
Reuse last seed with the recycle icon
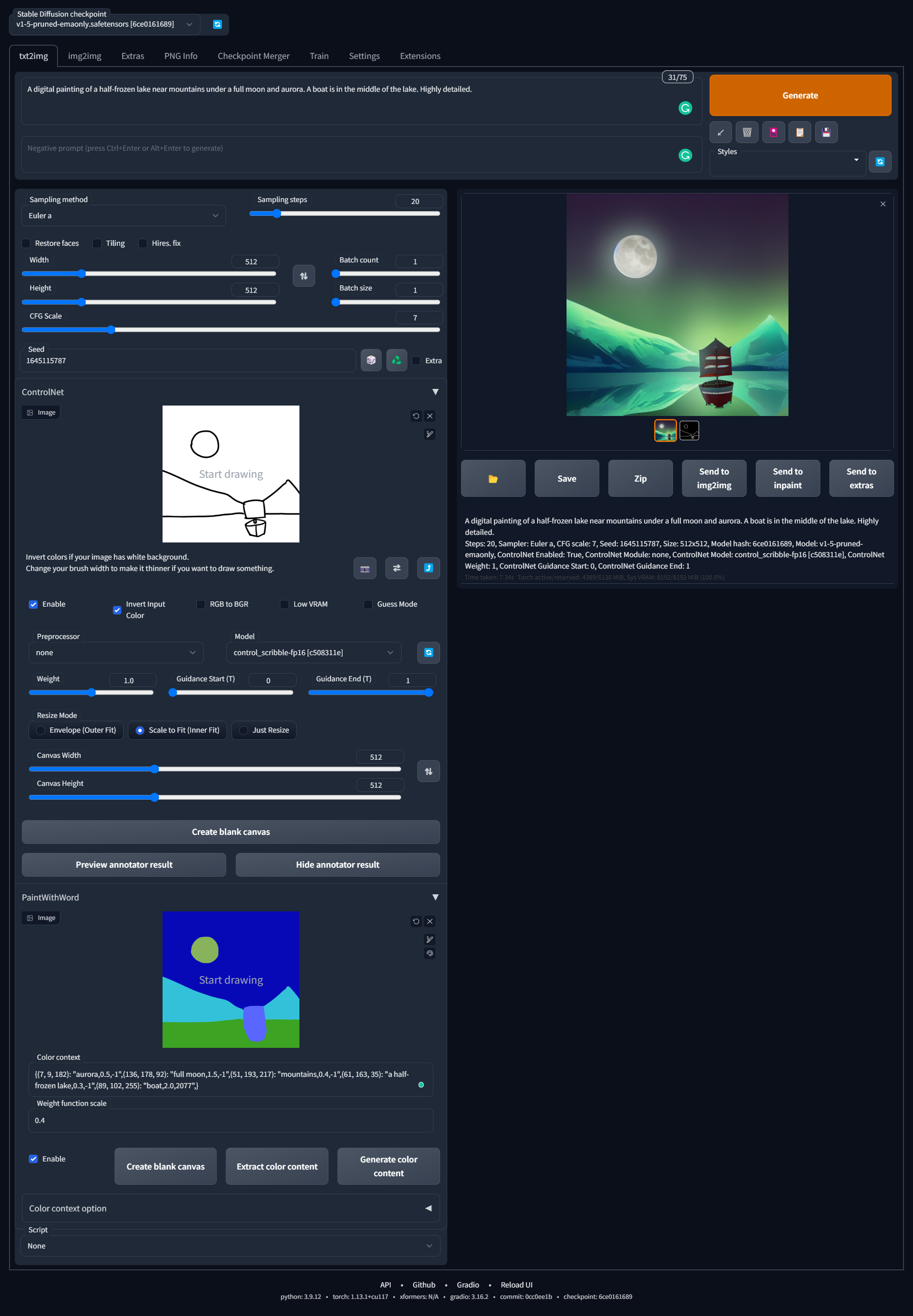click(396, 360)
